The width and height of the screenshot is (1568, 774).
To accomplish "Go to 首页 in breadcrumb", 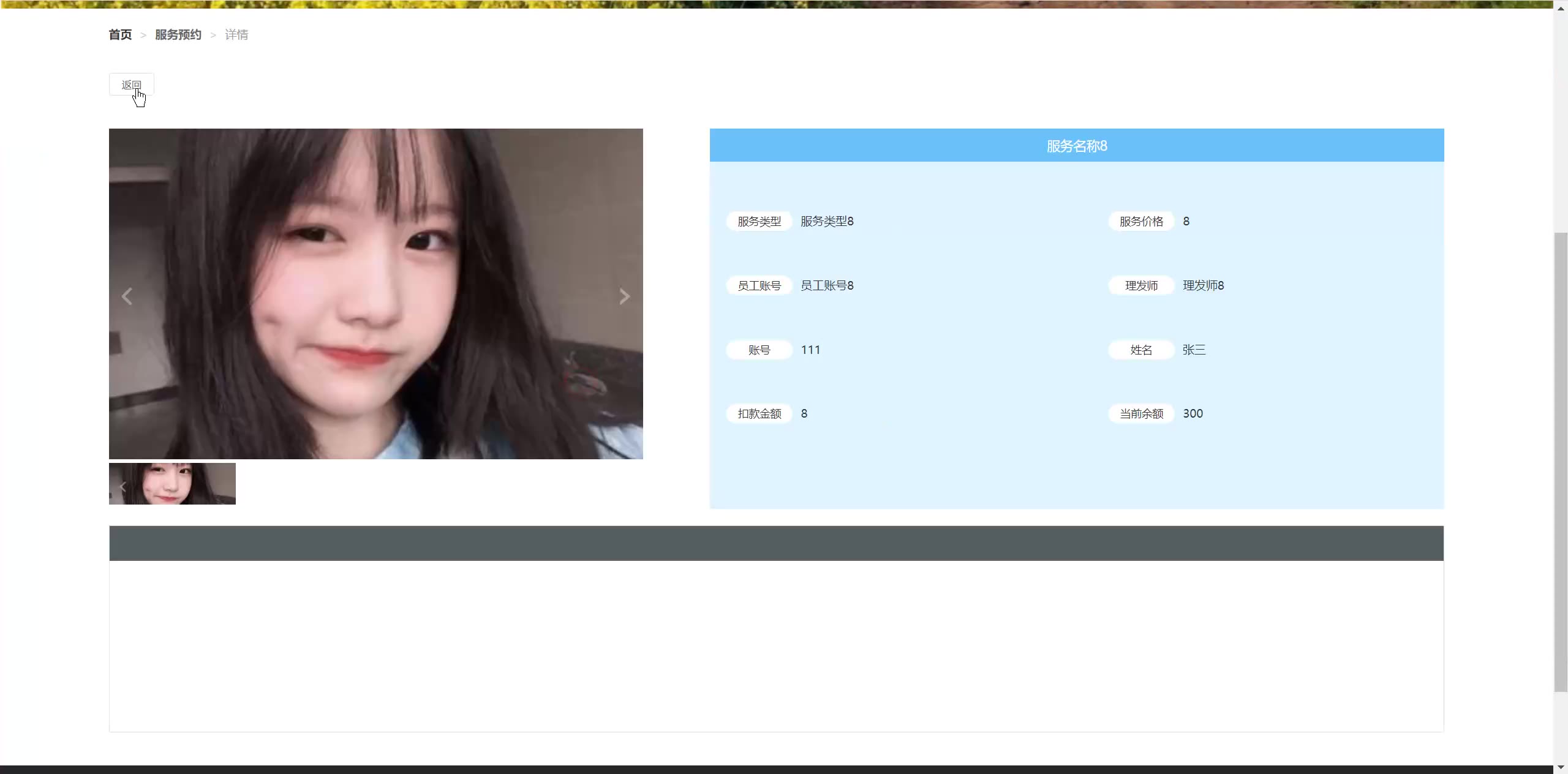I will (x=120, y=35).
